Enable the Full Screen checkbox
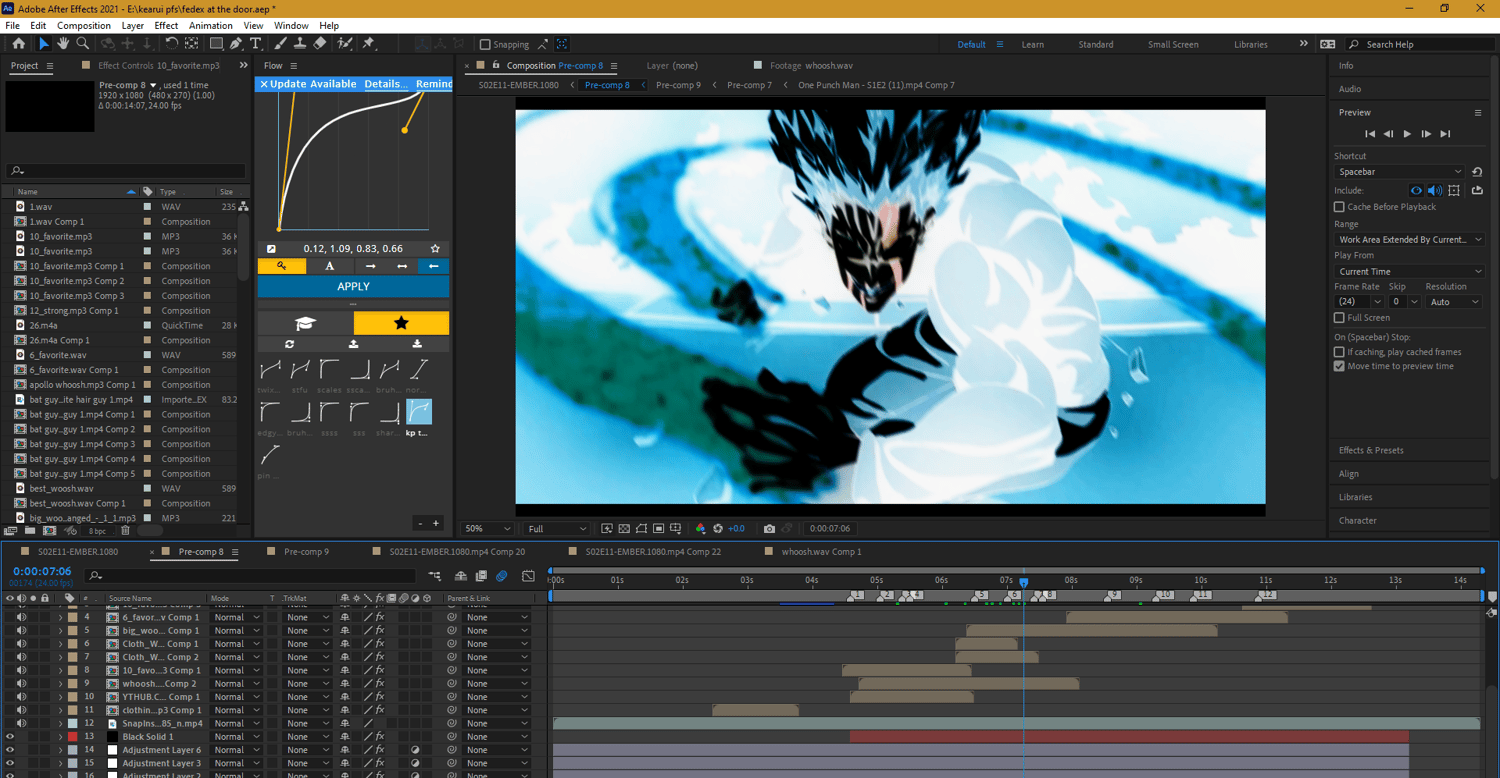 pos(1339,318)
